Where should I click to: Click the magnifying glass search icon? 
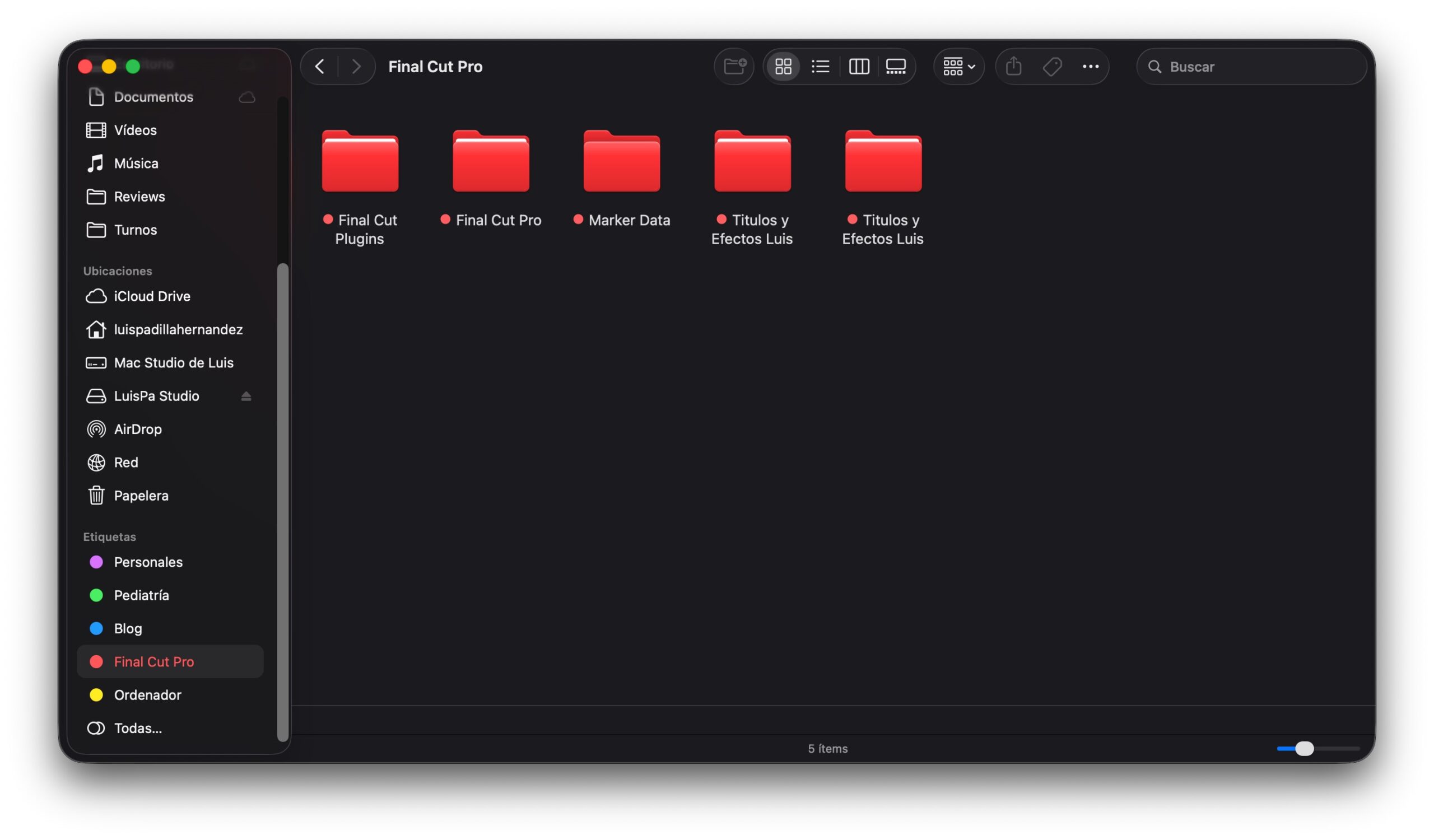[1154, 67]
